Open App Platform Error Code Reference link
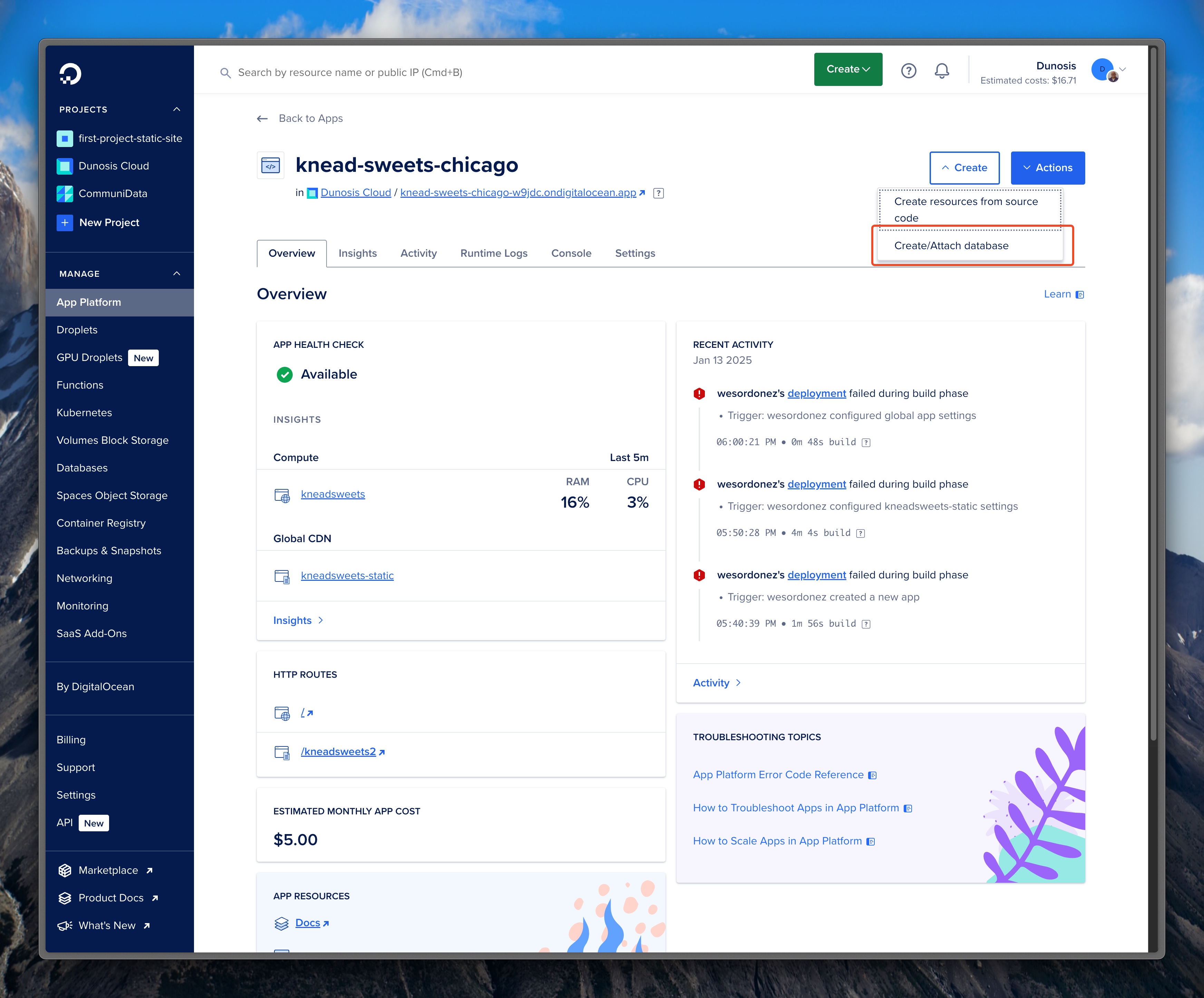The height and width of the screenshot is (998, 1204). tap(777, 774)
